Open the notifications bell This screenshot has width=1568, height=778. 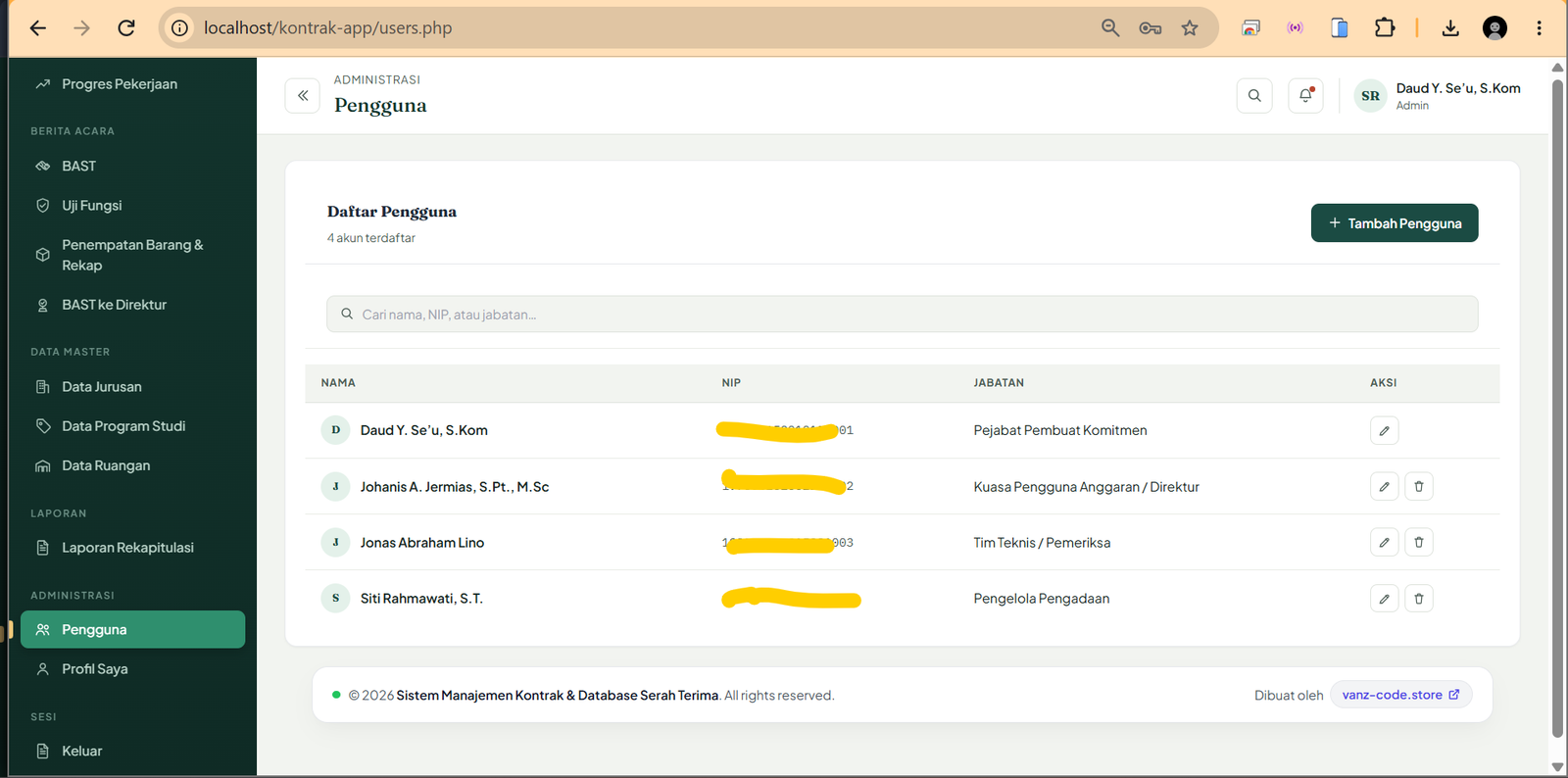point(1305,96)
